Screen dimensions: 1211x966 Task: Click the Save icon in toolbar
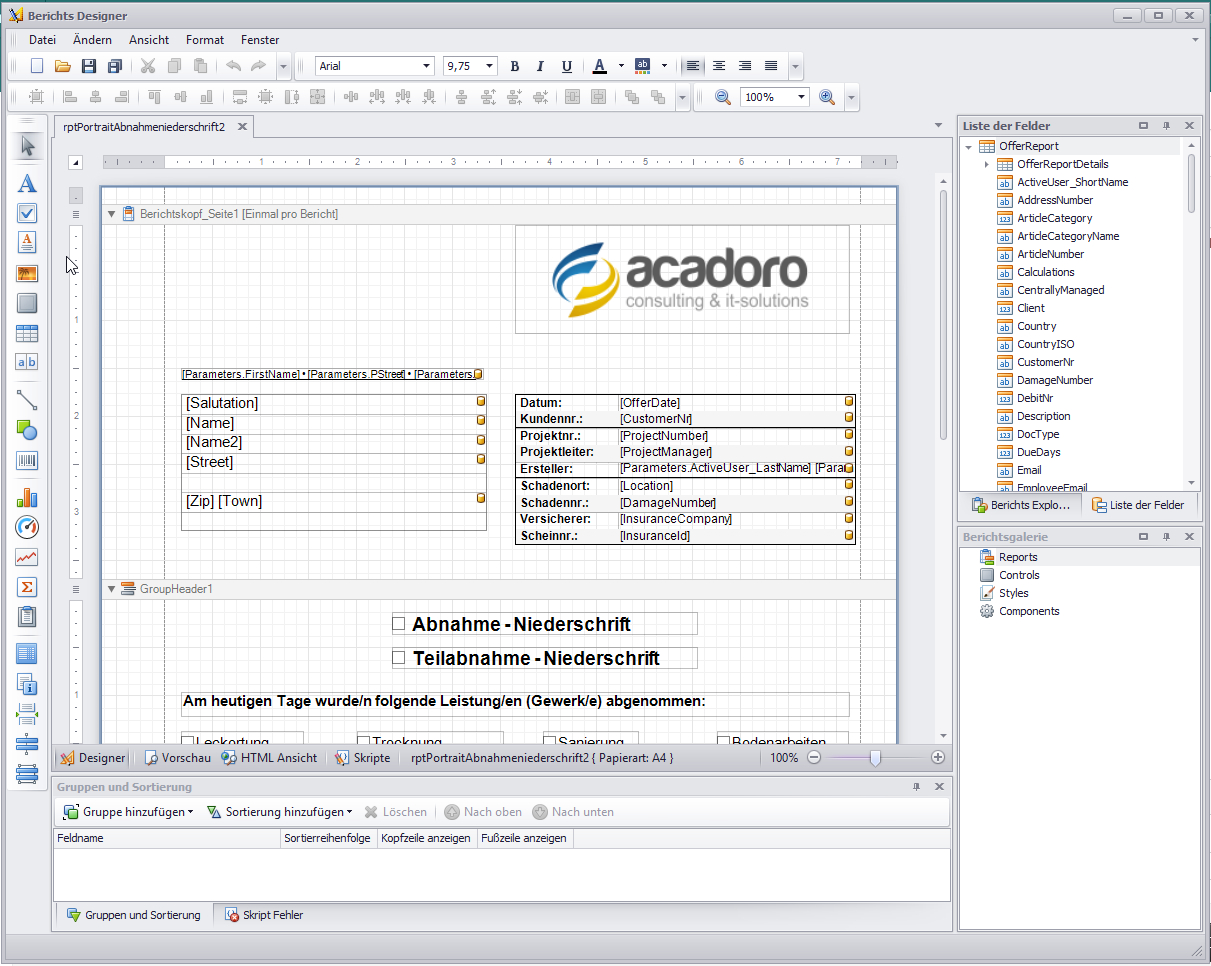(x=88, y=67)
